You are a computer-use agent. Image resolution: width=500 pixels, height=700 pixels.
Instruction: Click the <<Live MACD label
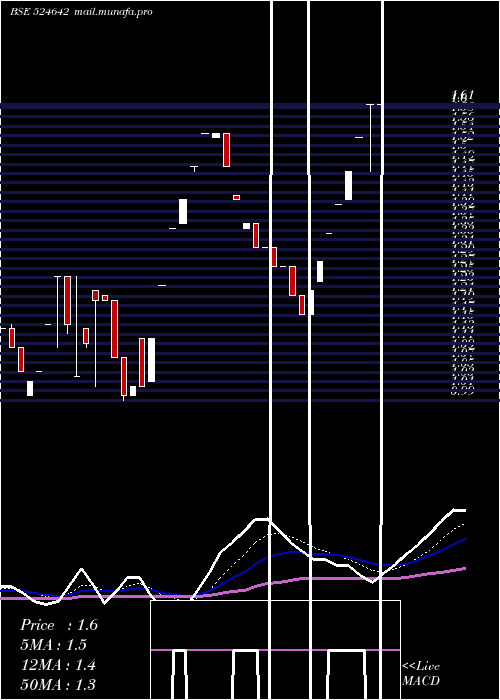coord(421,674)
